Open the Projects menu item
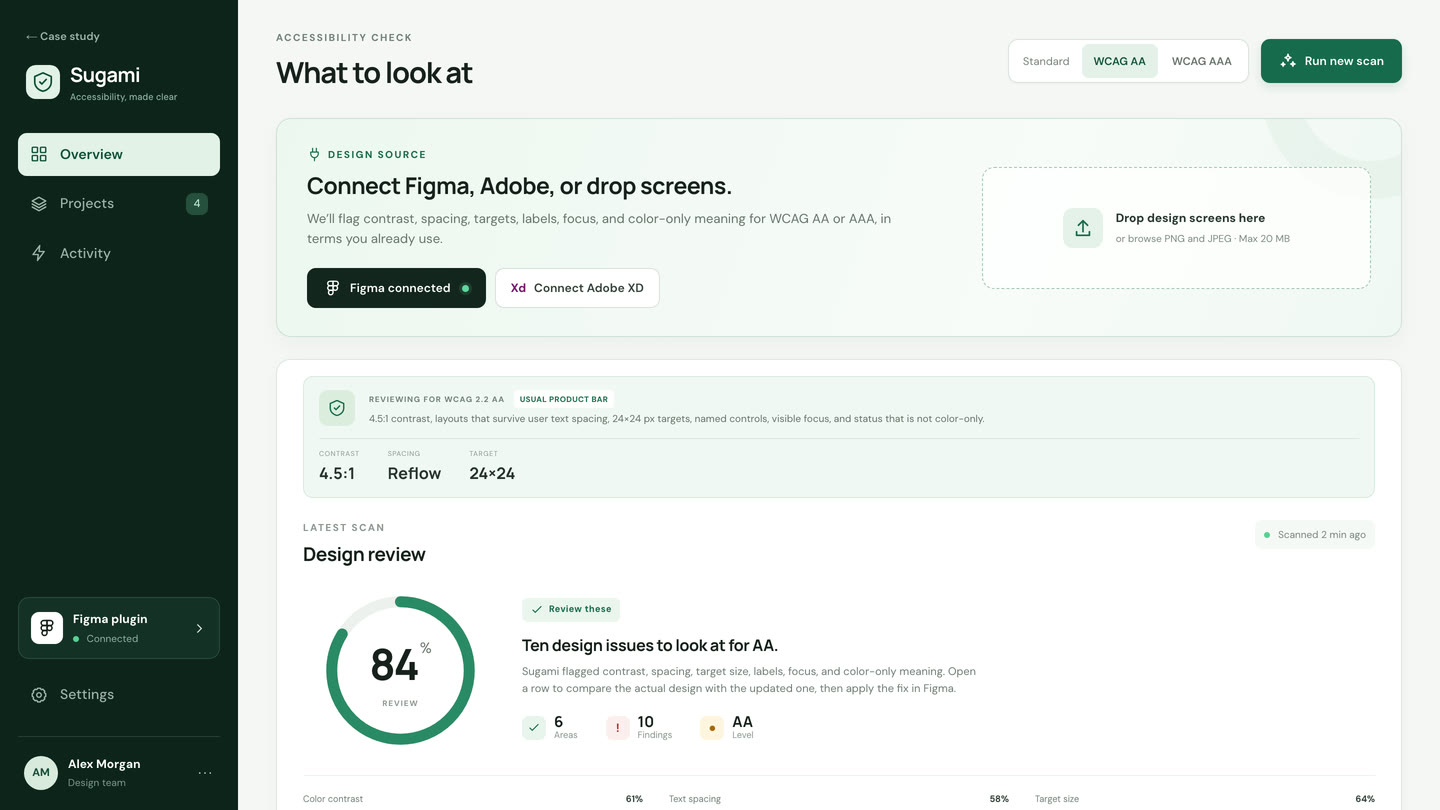 119,204
